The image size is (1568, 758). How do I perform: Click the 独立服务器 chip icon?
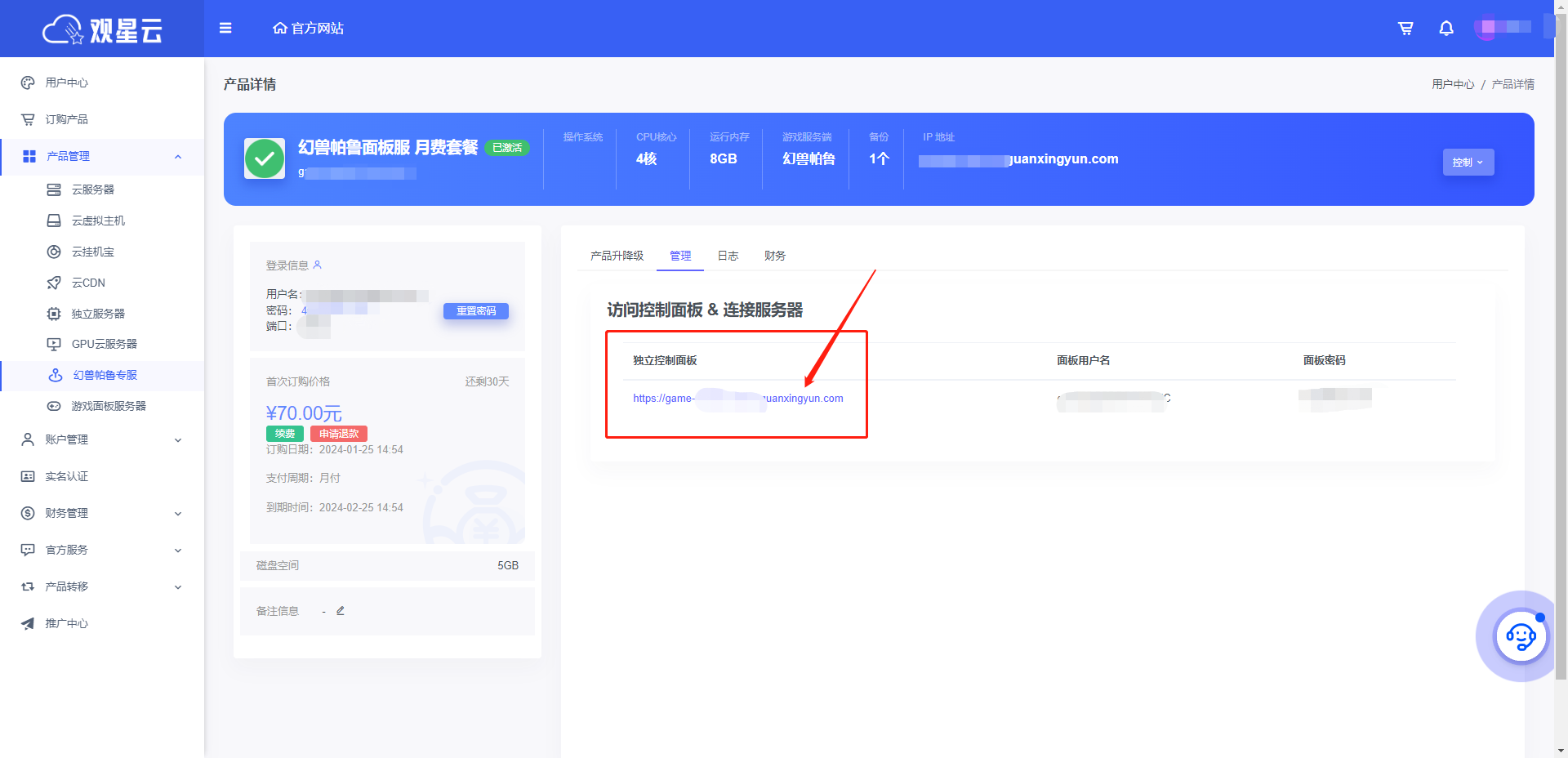[54, 314]
